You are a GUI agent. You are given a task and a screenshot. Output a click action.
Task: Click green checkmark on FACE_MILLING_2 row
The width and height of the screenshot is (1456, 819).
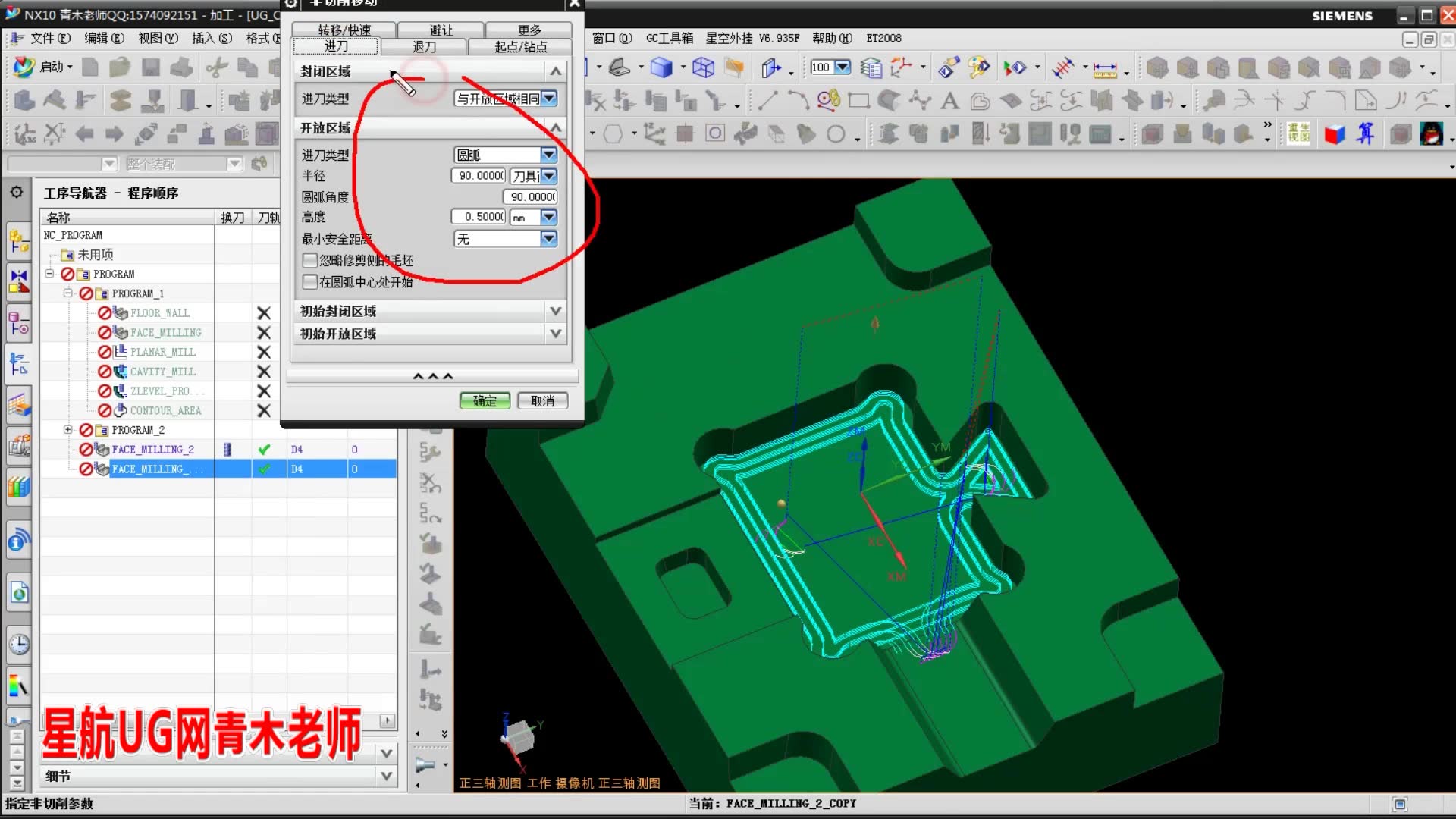(x=264, y=450)
